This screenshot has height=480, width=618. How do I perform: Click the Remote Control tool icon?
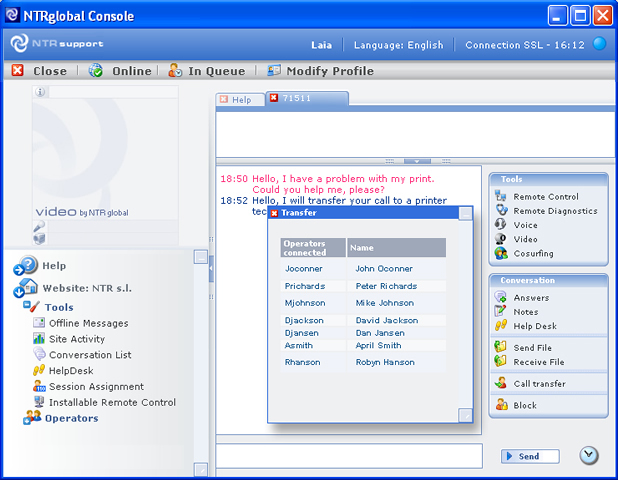tap(501, 197)
